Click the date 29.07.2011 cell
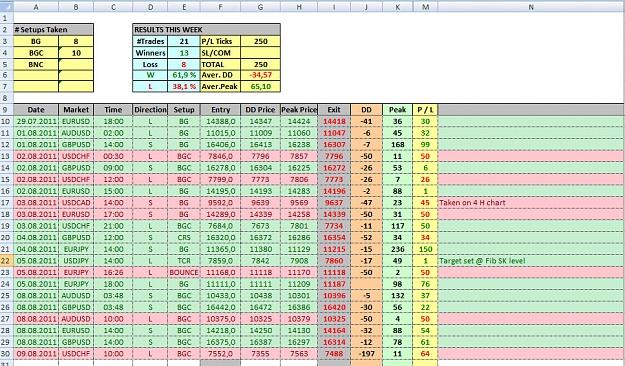Screen dimensions: 625x366 tap(36, 122)
